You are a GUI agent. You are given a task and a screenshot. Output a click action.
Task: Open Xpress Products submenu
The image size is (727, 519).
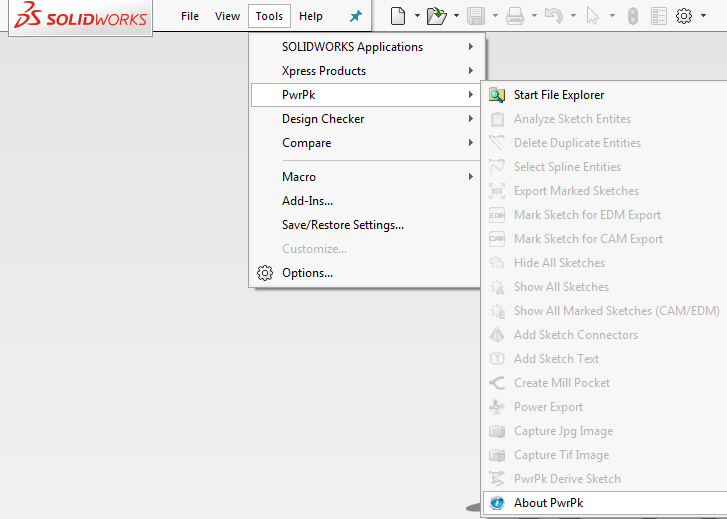tap(367, 71)
